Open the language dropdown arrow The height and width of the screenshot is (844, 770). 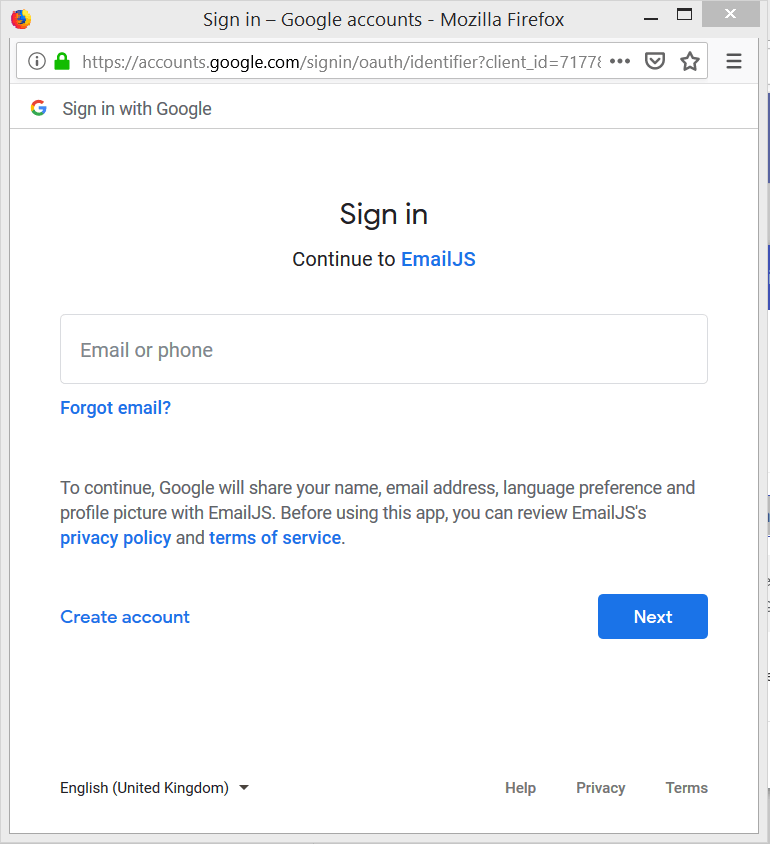pos(243,788)
